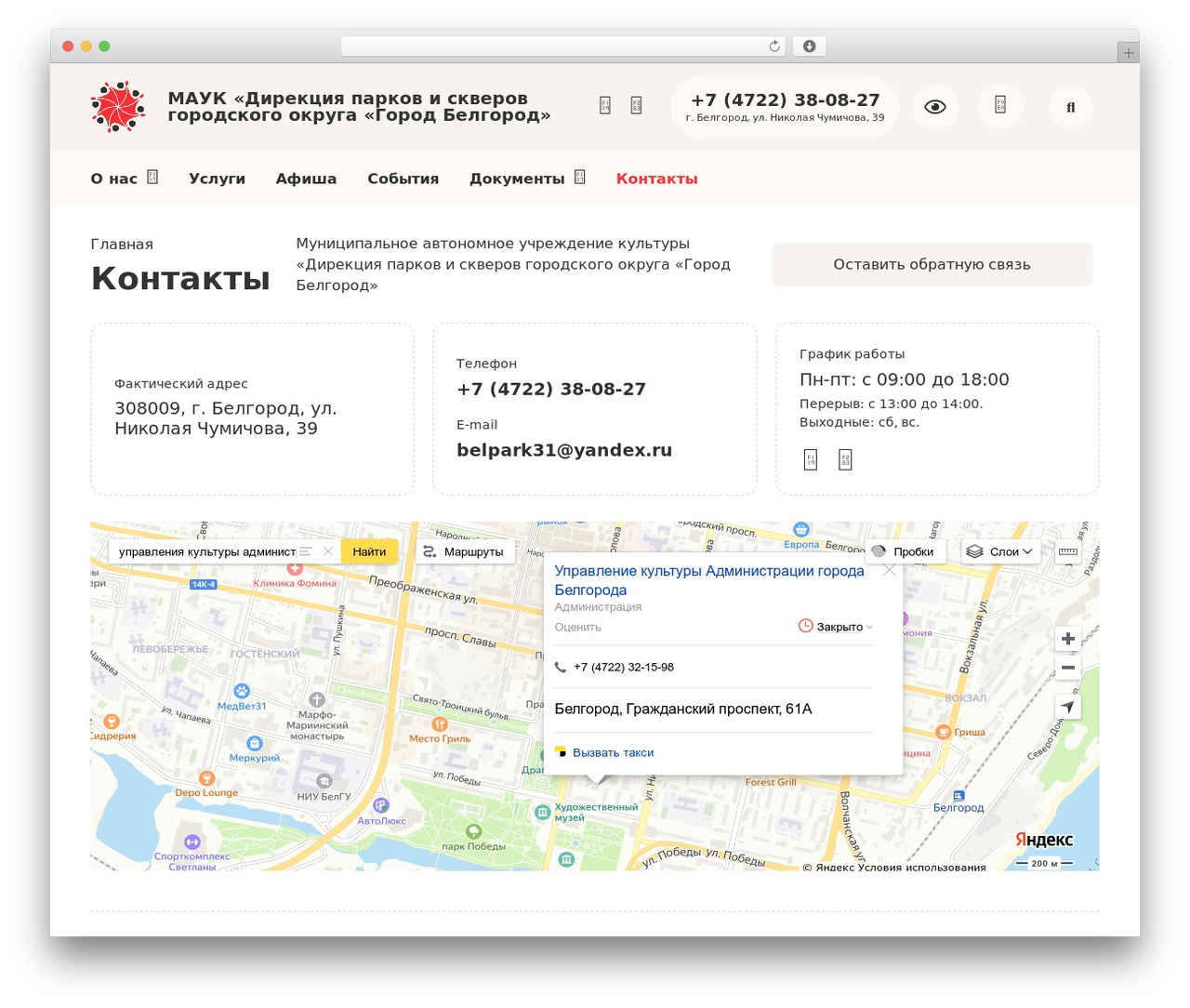This screenshot has height=1008, width=1190.
Task: Open the События menu item
Action: coord(403,179)
